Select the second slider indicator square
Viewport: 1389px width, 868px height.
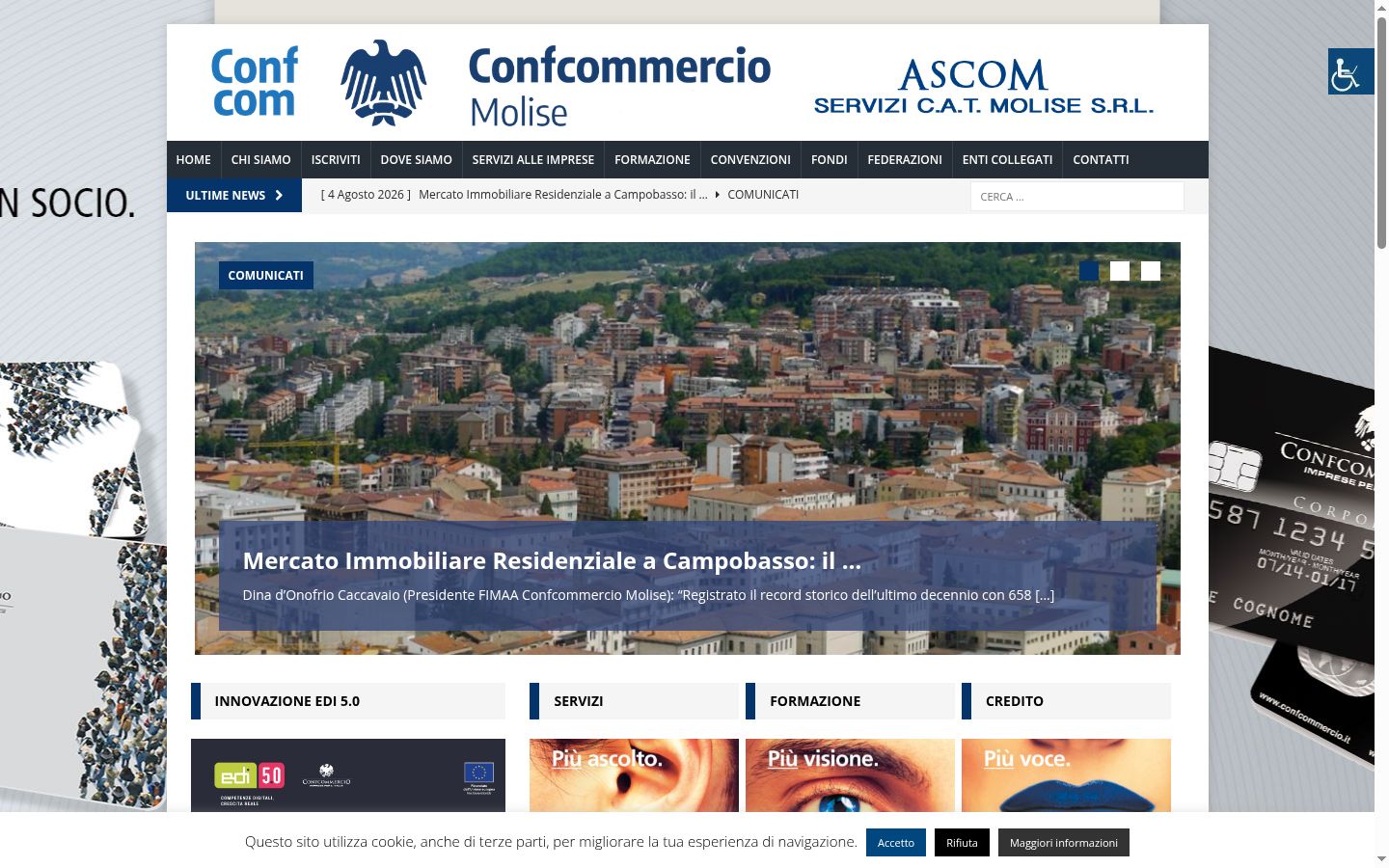(1120, 271)
